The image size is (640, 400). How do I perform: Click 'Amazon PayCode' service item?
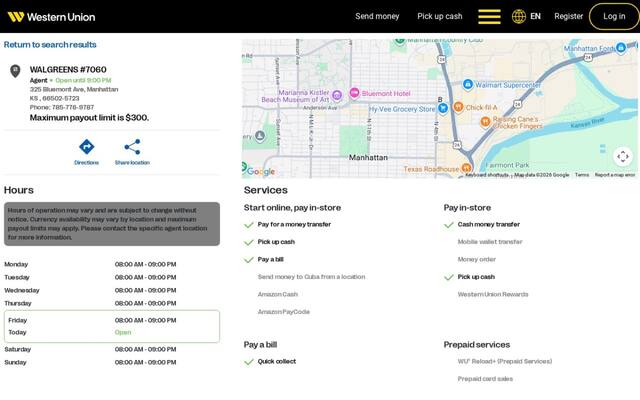click(284, 312)
